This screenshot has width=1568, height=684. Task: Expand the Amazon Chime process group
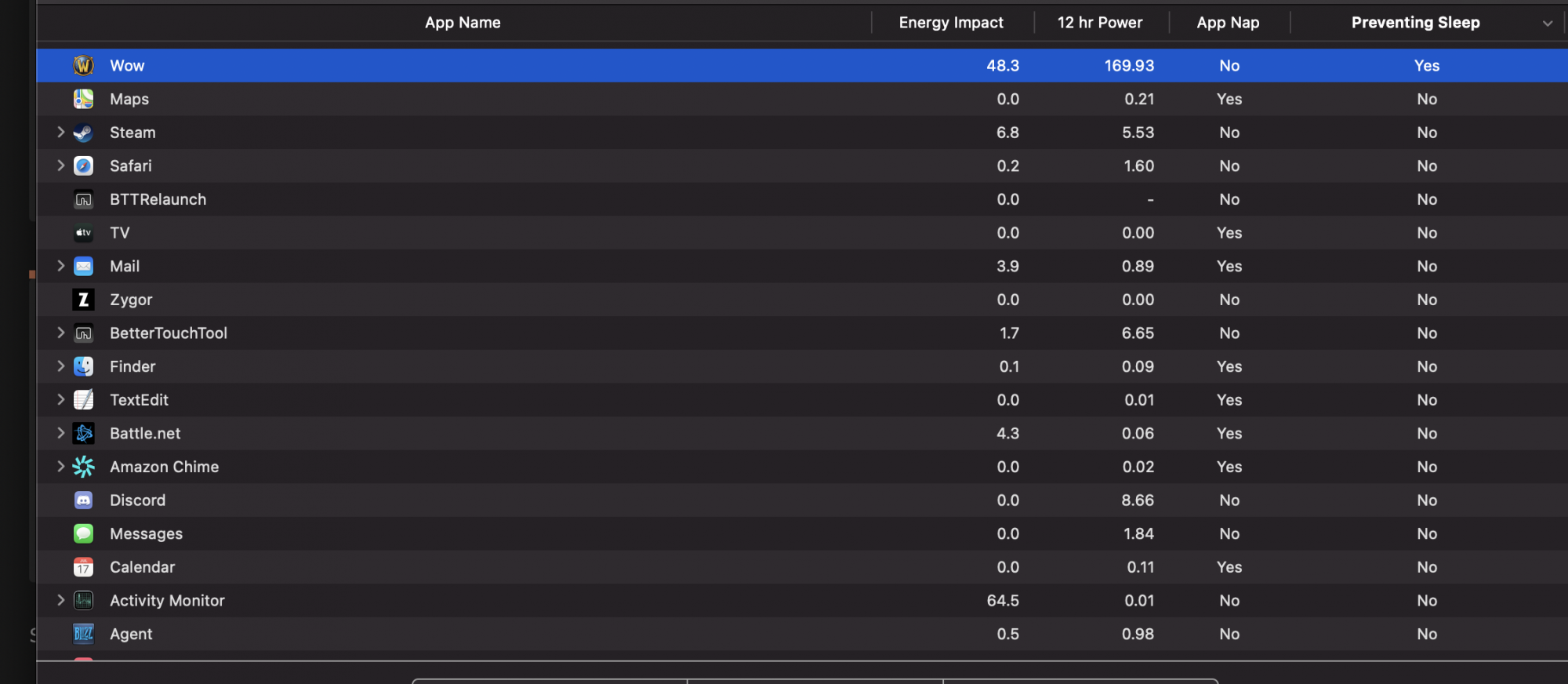[x=60, y=467]
